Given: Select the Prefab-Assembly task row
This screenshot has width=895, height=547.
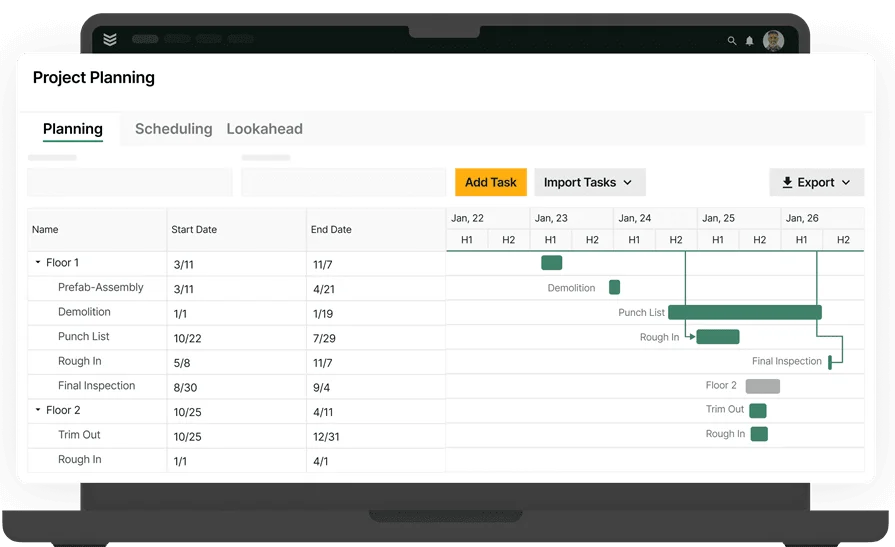Looking at the screenshot, I should point(100,288).
